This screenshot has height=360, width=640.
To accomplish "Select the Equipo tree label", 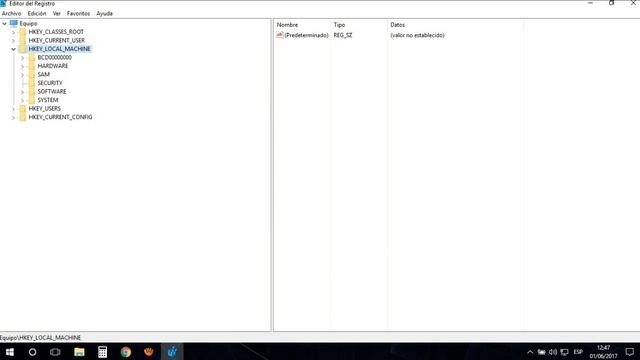I will tap(28, 24).
